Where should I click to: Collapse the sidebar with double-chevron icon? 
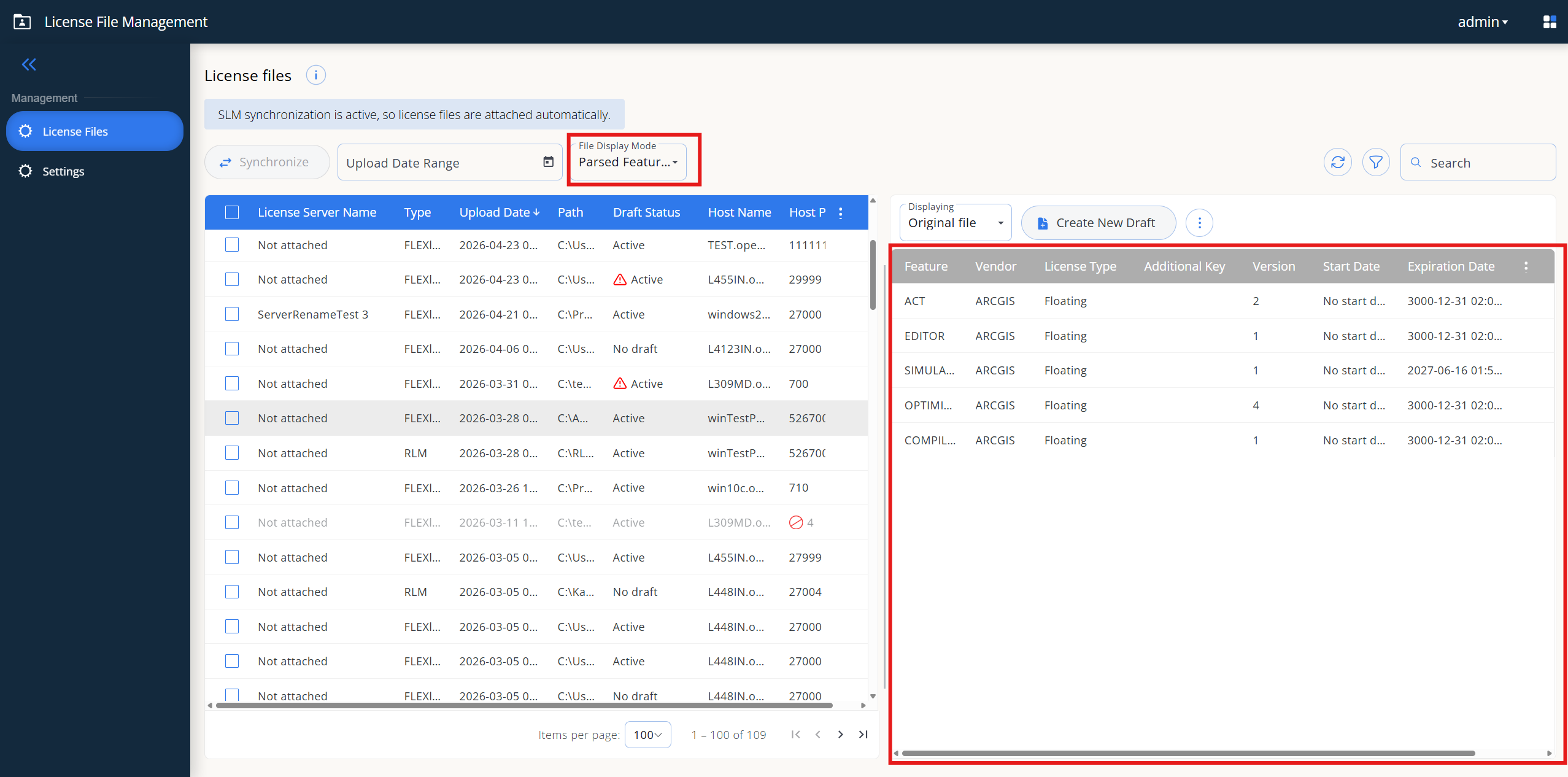(29, 64)
